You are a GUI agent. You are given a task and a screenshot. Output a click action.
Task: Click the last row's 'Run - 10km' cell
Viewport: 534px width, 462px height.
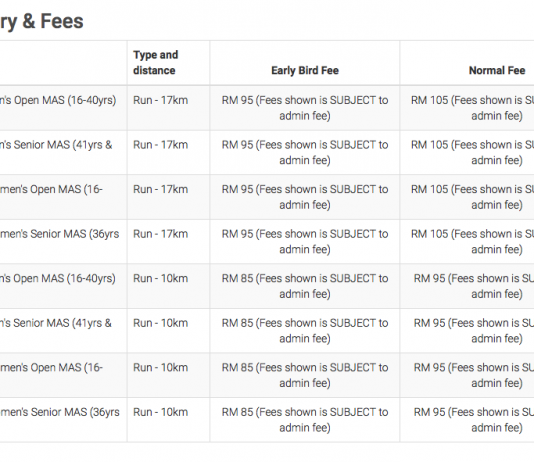point(160,412)
